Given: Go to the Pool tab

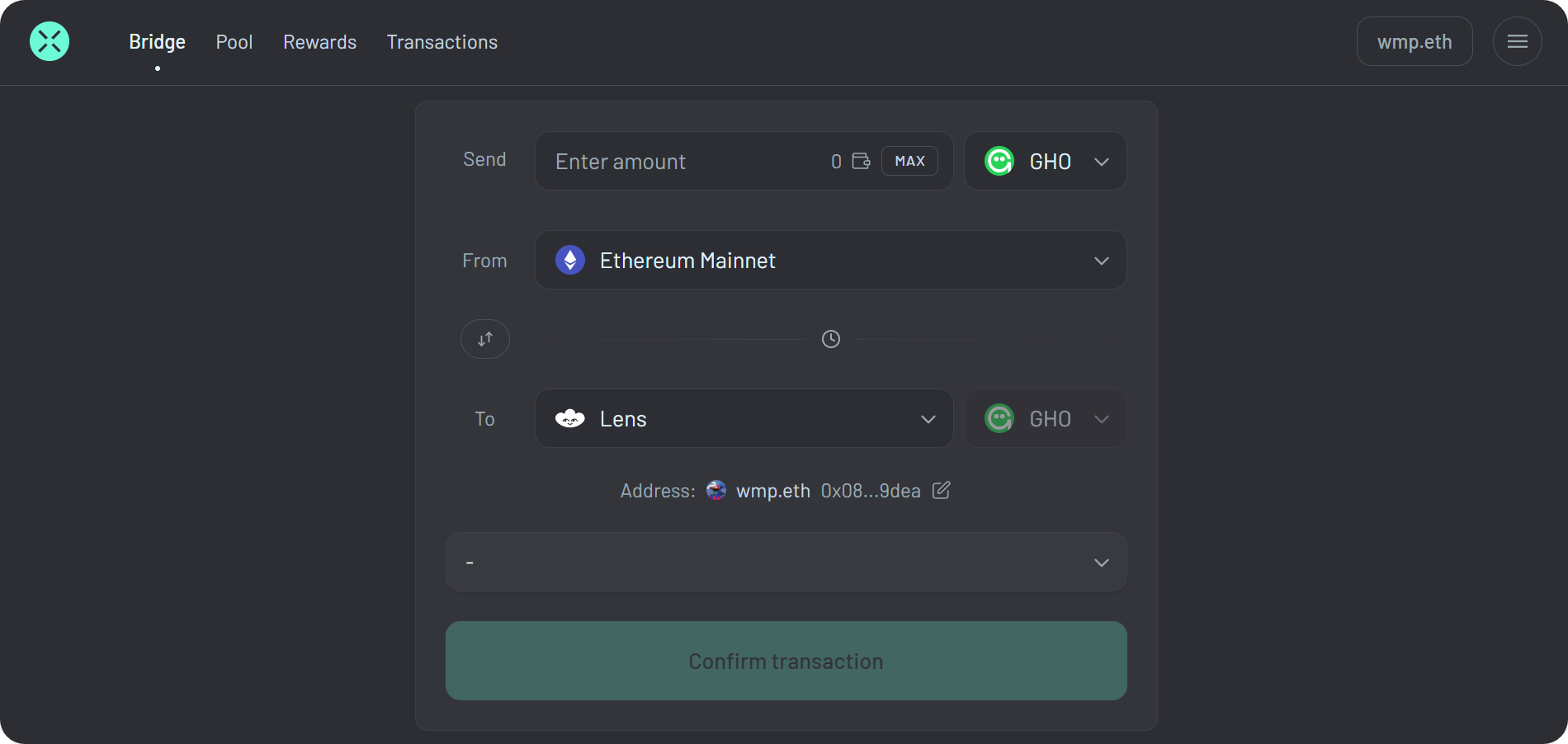Looking at the screenshot, I should point(234,42).
